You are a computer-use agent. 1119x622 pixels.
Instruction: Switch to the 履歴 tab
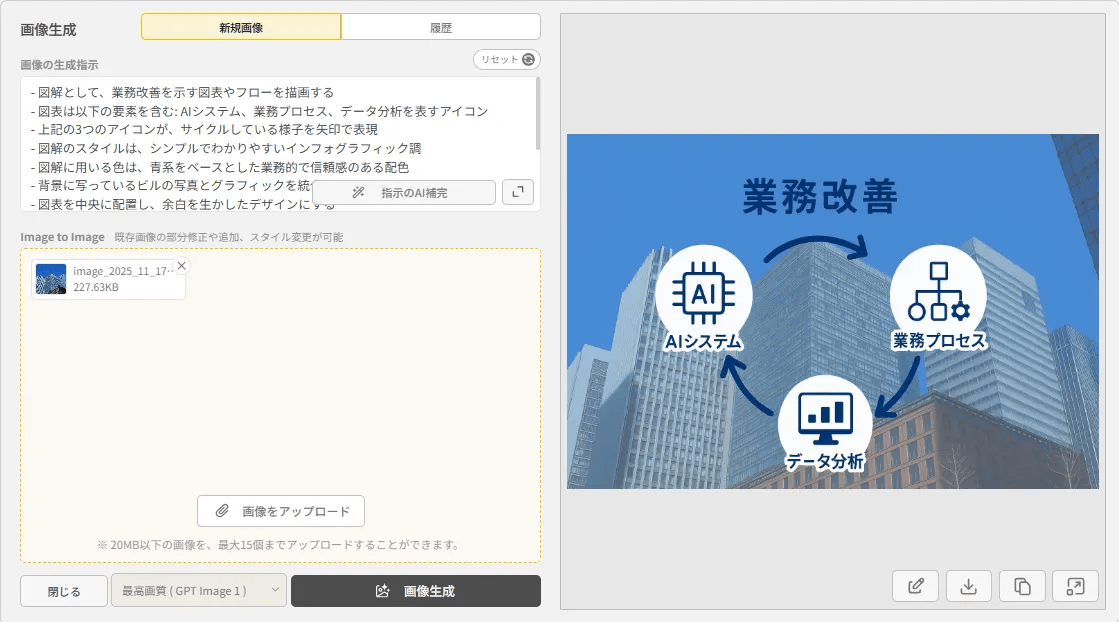(441, 27)
